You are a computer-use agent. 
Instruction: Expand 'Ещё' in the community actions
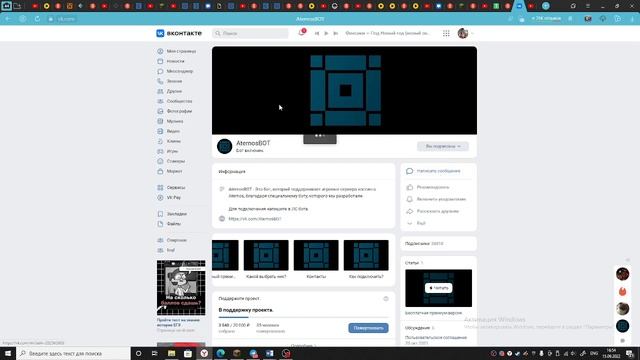(416, 223)
